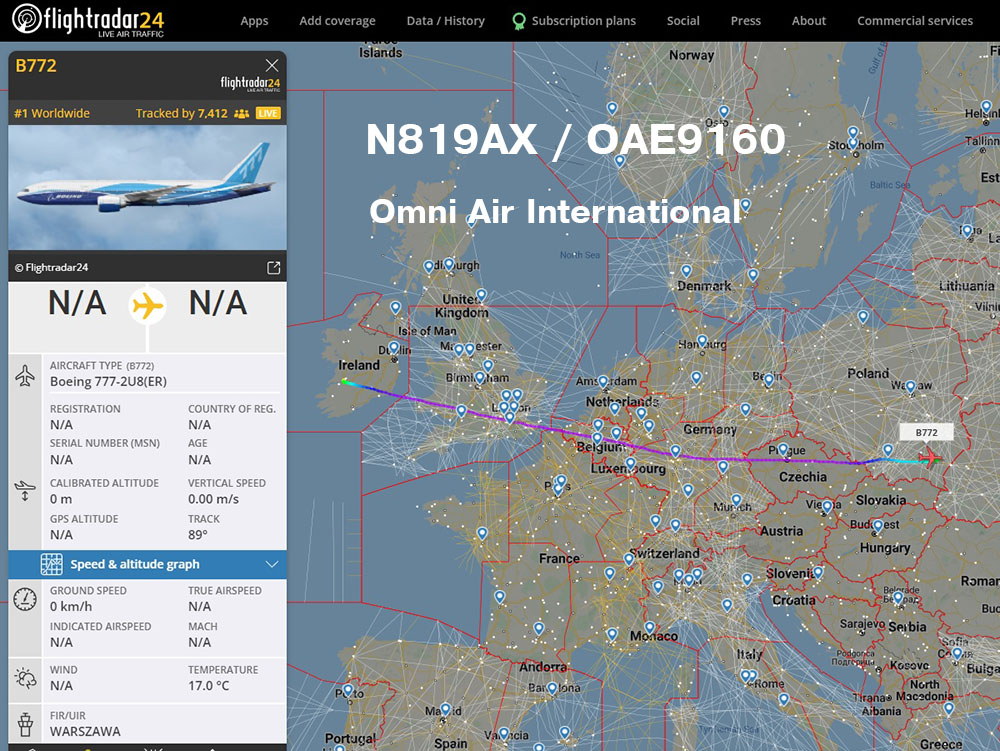Click the airport pin near Warsaw
The width and height of the screenshot is (1000, 751).
pyautogui.click(x=910, y=386)
